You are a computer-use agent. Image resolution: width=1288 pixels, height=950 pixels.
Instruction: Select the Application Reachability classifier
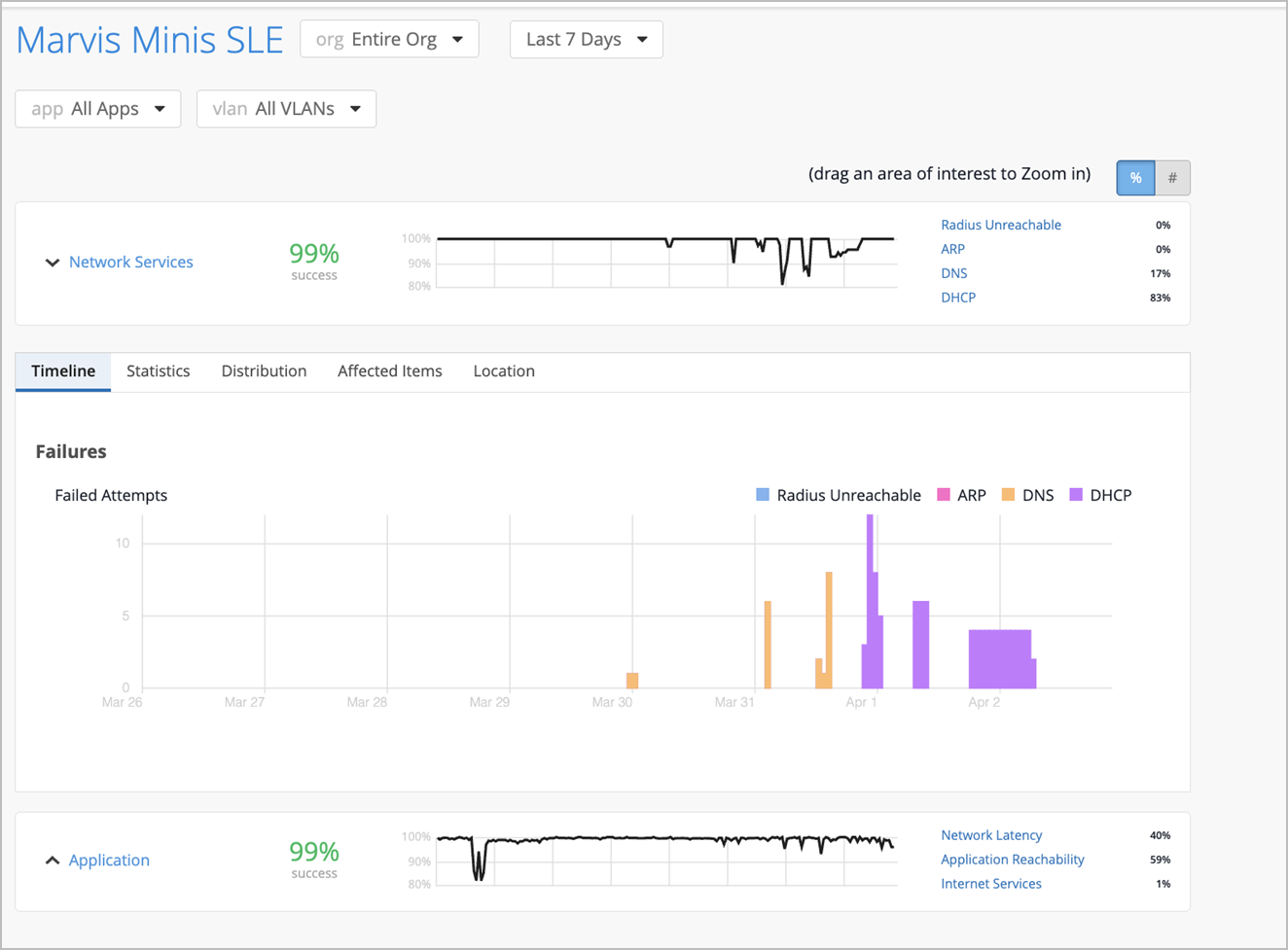1013,860
